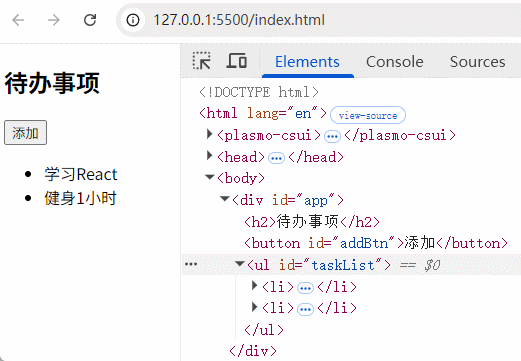
Task: Expand the head node arrow
Action: [209, 155]
